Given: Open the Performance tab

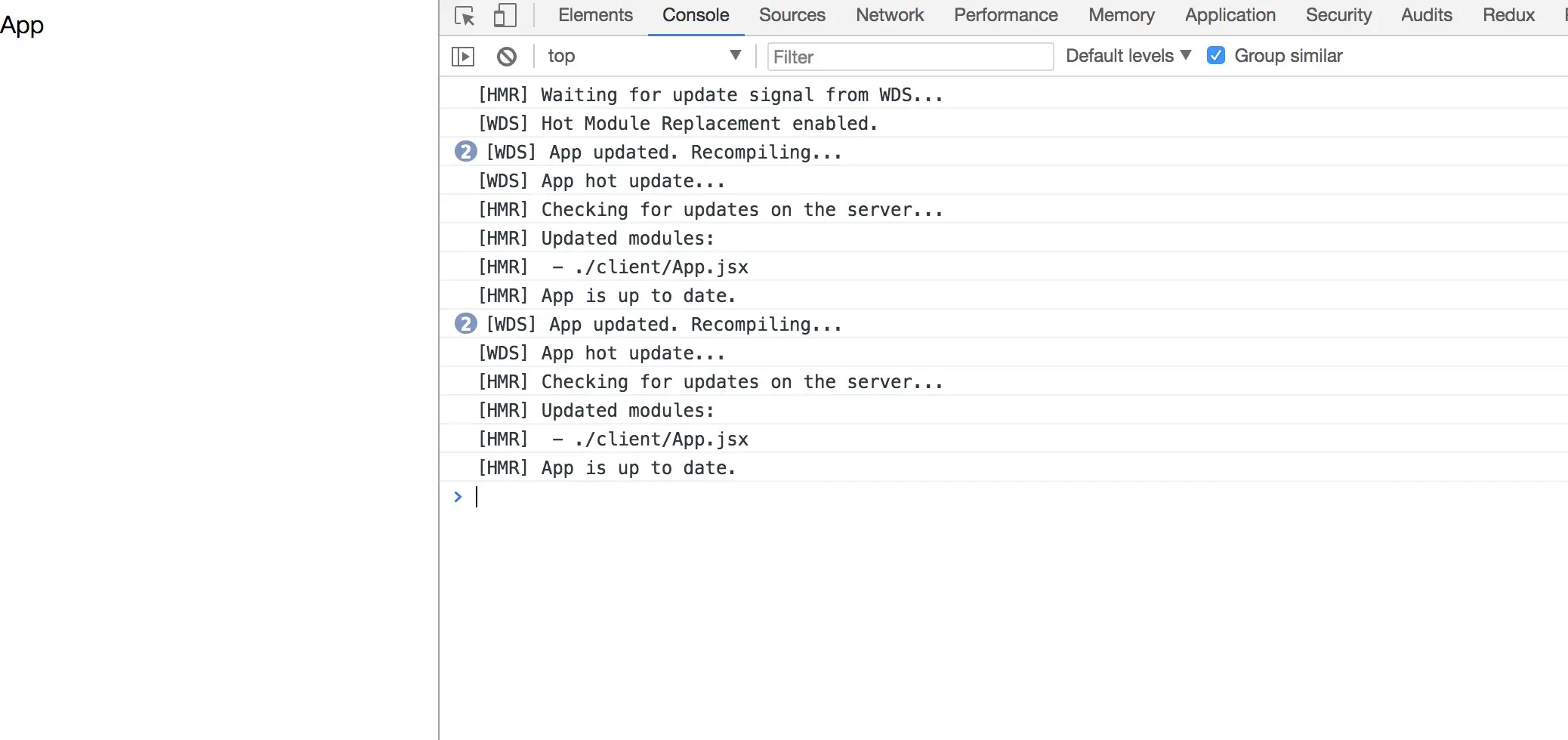Looking at the screenshot, I should pos(1006,15).
